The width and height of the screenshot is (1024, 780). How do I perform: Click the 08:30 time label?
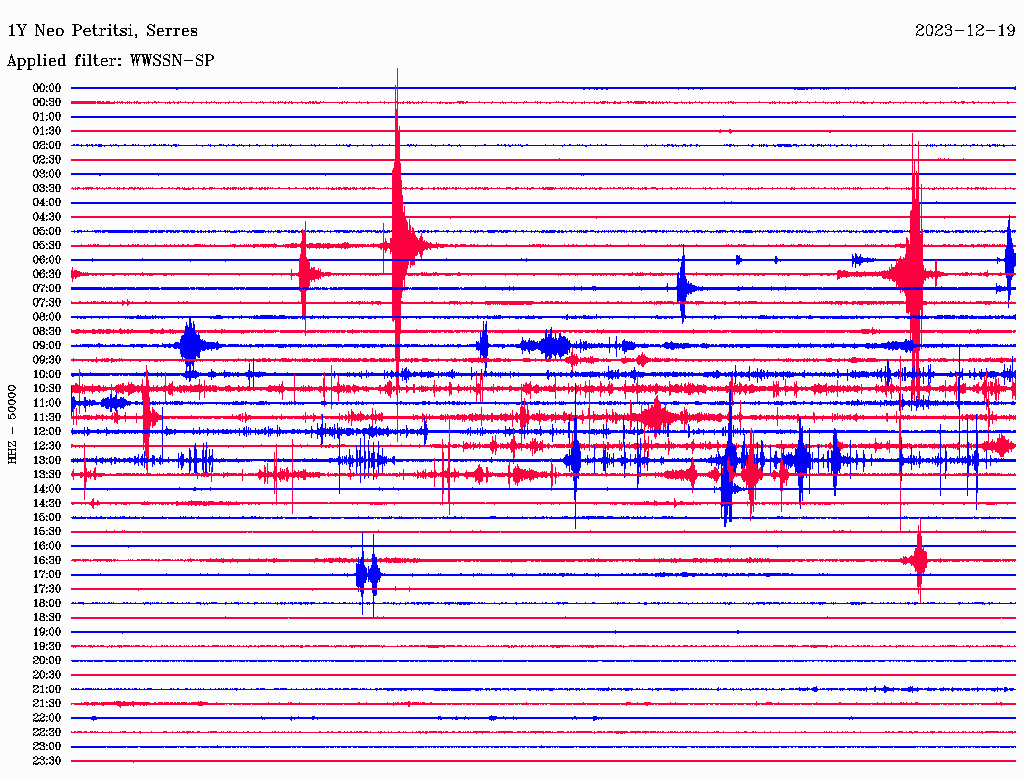47,332
